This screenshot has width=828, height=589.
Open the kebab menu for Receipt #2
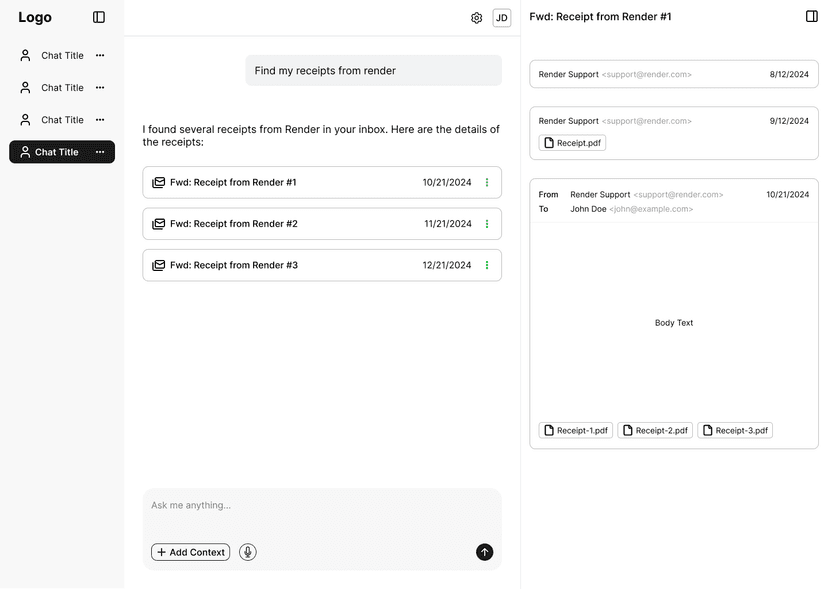pyautogui.click(x=487, y=224)
